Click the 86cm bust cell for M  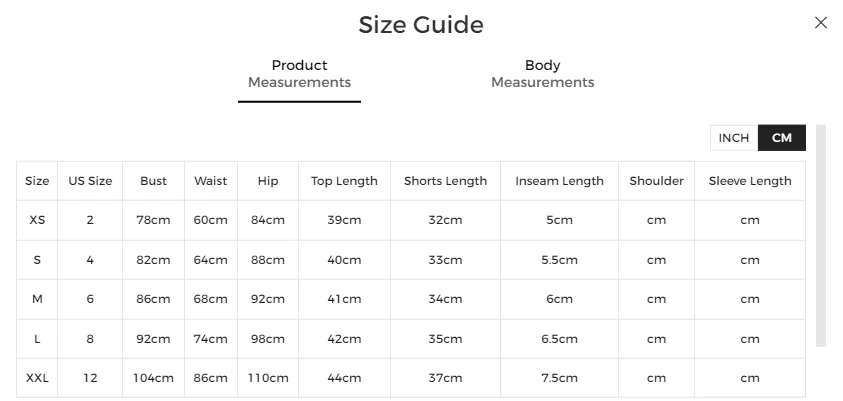(x=153, y=299)
